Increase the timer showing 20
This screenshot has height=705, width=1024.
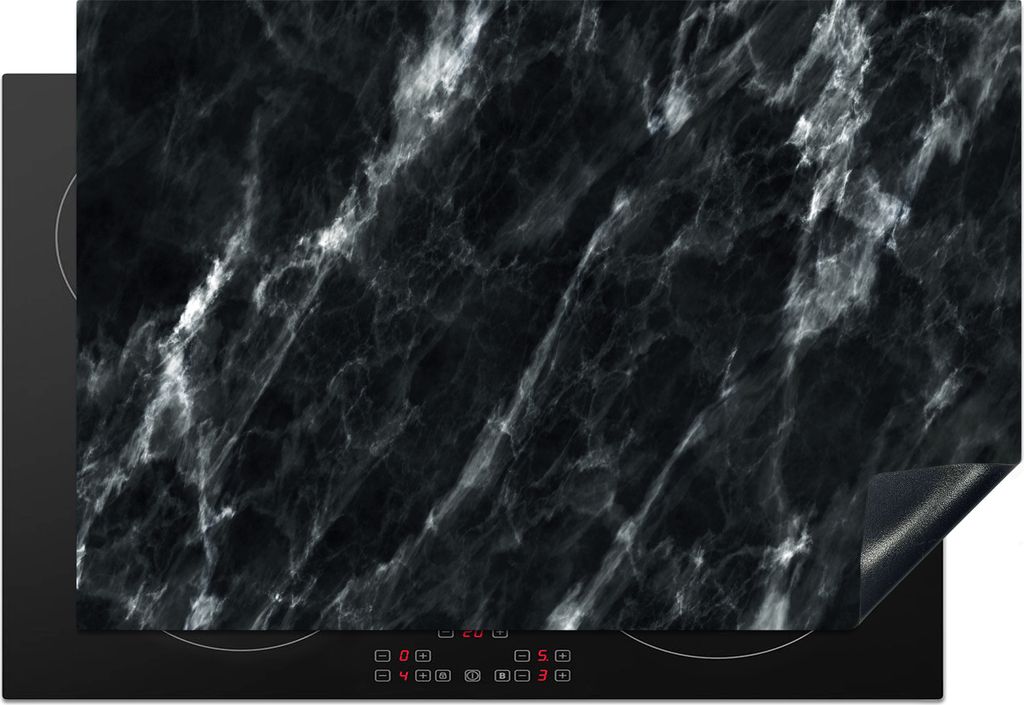499,633
